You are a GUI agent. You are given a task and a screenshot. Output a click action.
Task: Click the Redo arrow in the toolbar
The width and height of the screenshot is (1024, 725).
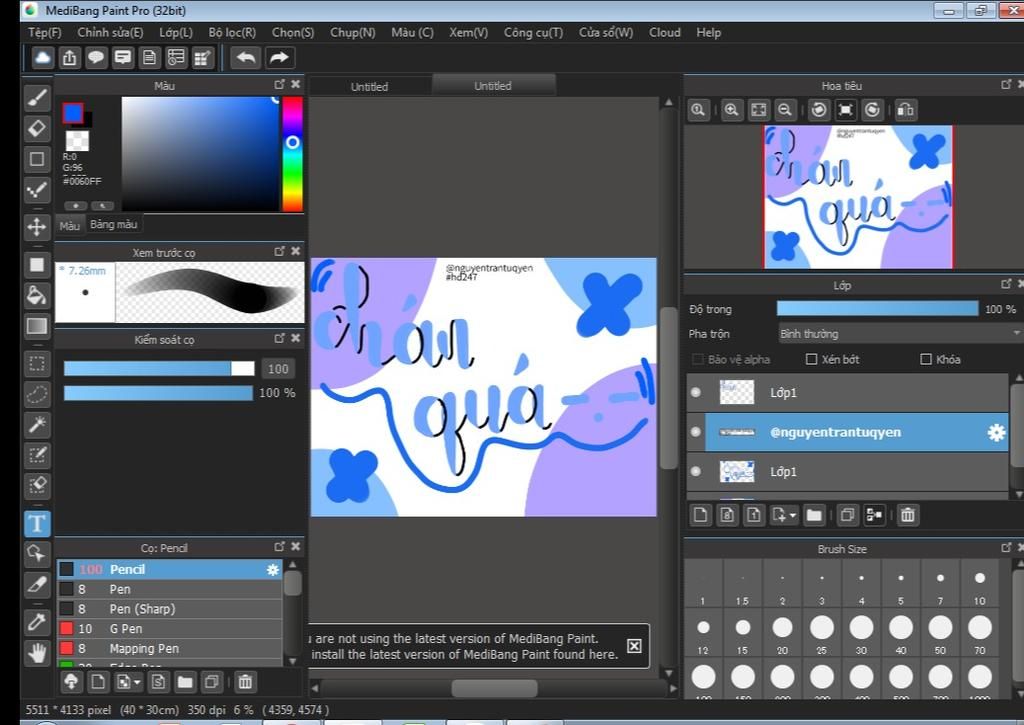coord(279,57)
